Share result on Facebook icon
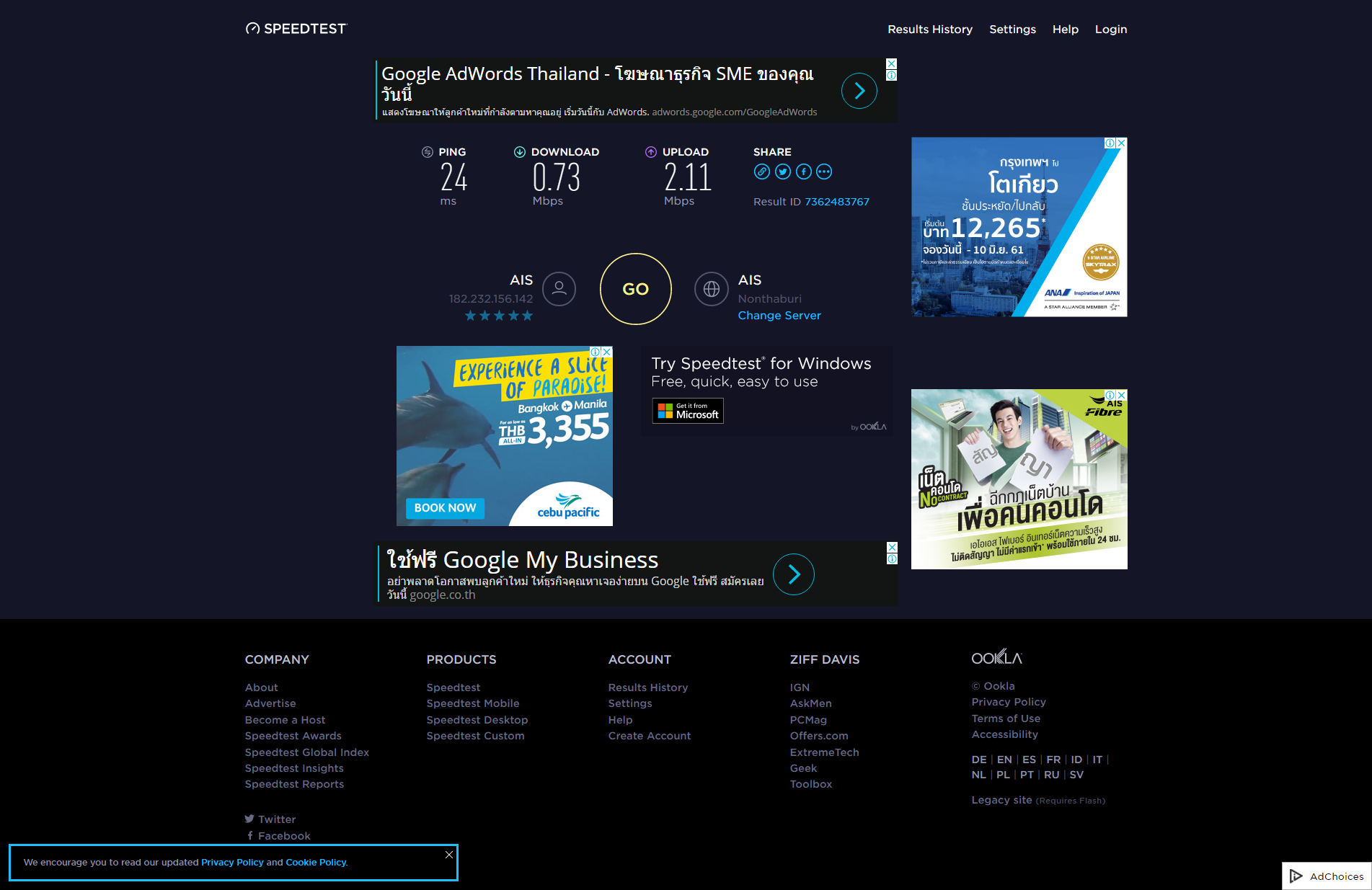 [x=804, y=172]
